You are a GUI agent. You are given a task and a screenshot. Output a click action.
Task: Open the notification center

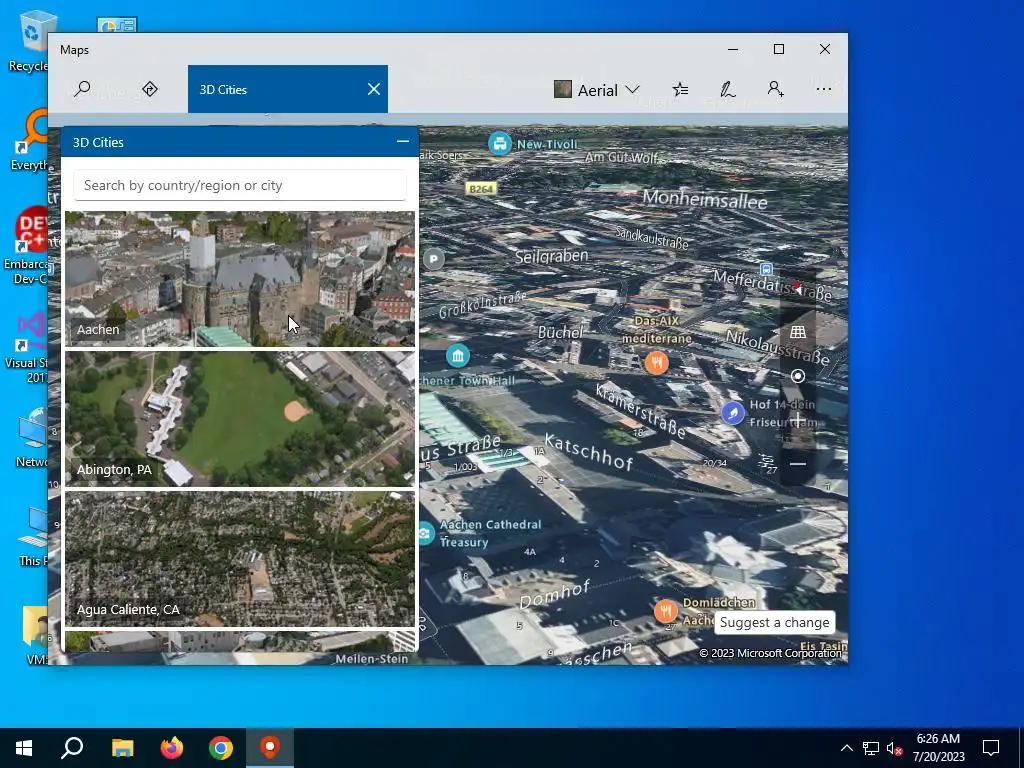[991, 748]
